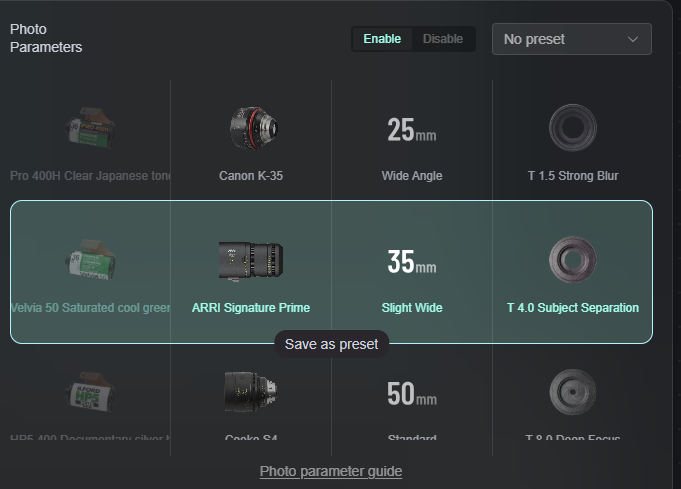This screenshot has width=681, height=489.
Task: Click the Velvia 50 Saturated cool green label
Action: 90,308
